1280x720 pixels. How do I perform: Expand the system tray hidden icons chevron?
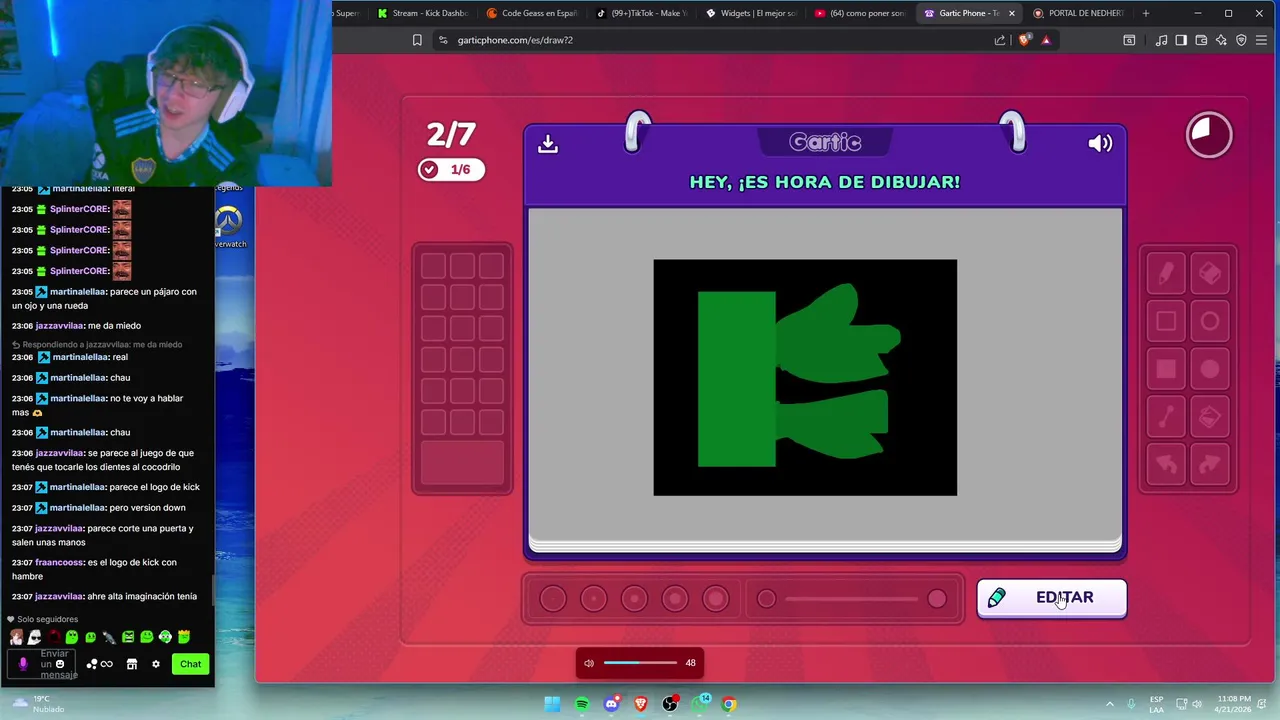coord(1110,704)
